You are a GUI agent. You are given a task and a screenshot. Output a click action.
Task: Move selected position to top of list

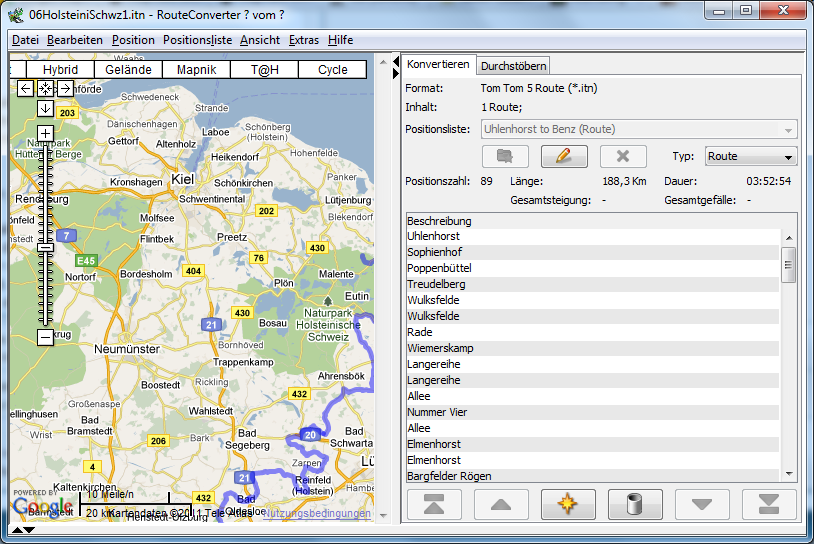click(x=434, y=504)
